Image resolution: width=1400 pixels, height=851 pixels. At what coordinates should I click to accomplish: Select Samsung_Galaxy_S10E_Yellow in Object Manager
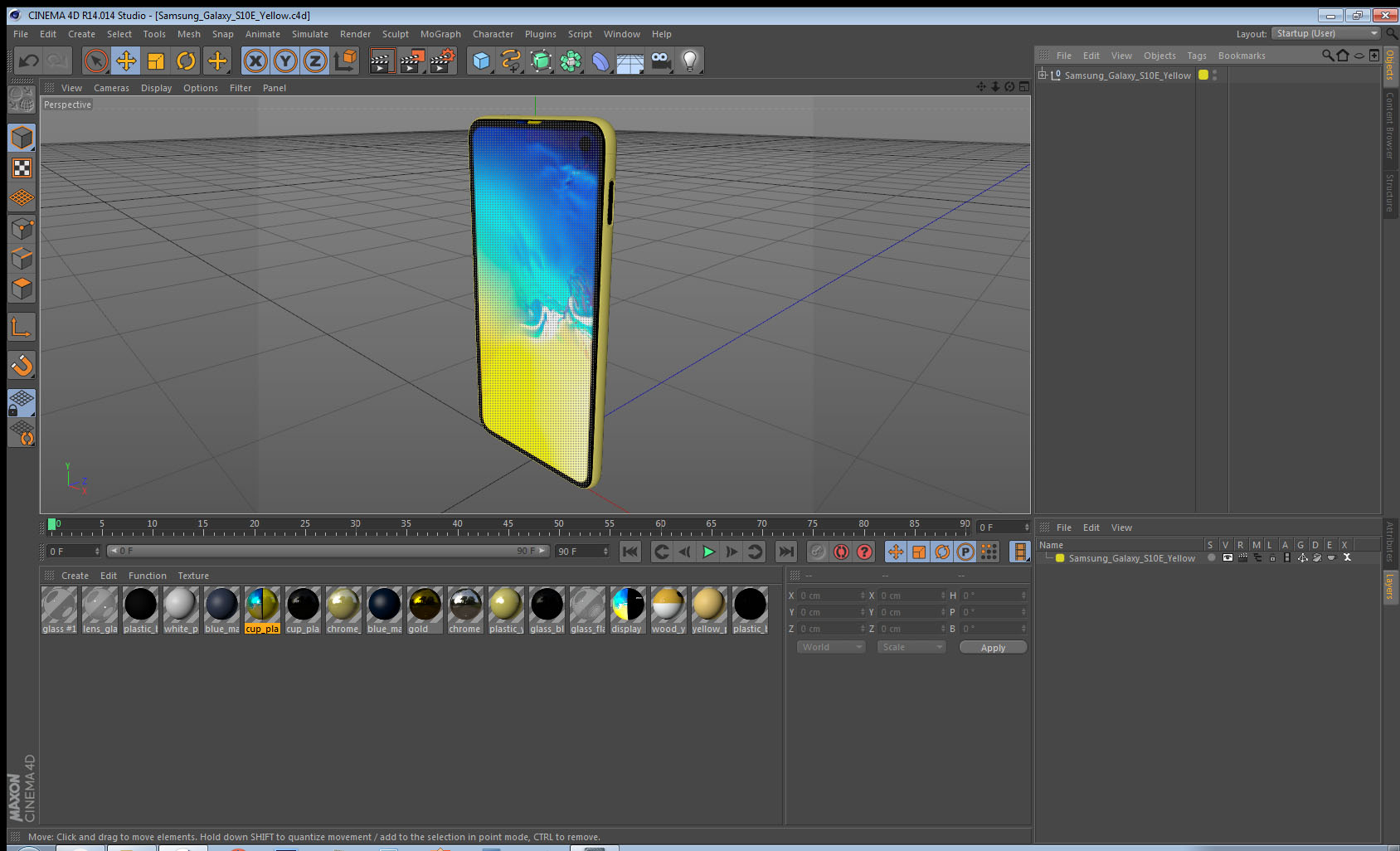click(x=1127, y=75)
